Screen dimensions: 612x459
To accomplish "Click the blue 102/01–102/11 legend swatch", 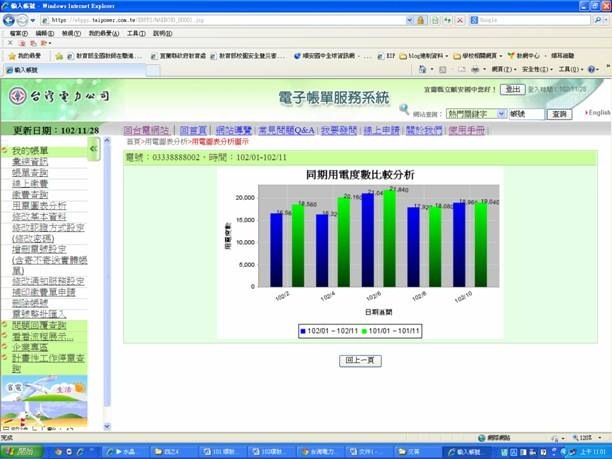I will 302,331.
